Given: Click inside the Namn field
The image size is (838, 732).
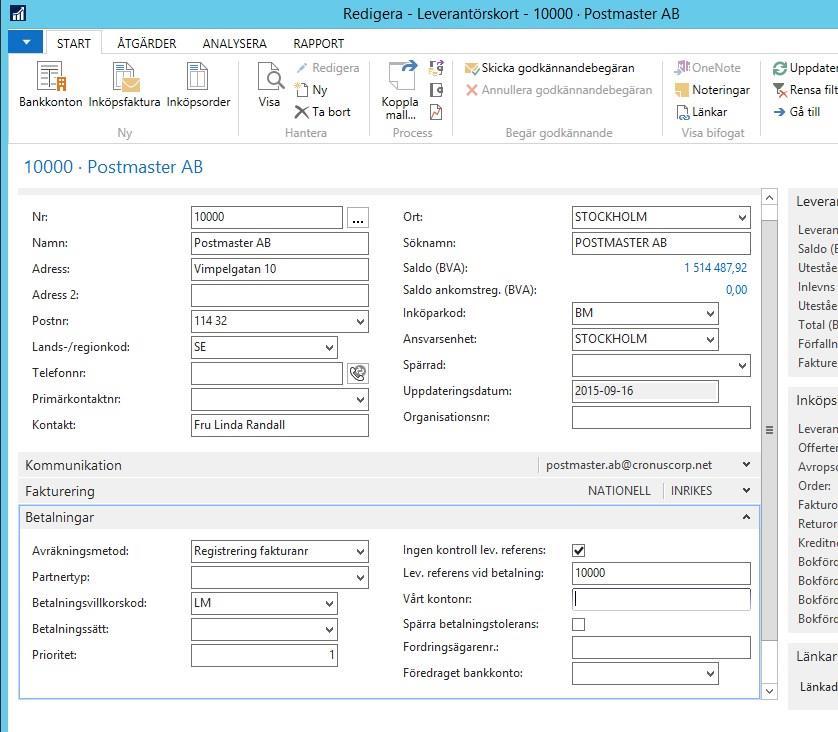Looking at the screenshot, I should pyautogui.click(x=280, y=243).
